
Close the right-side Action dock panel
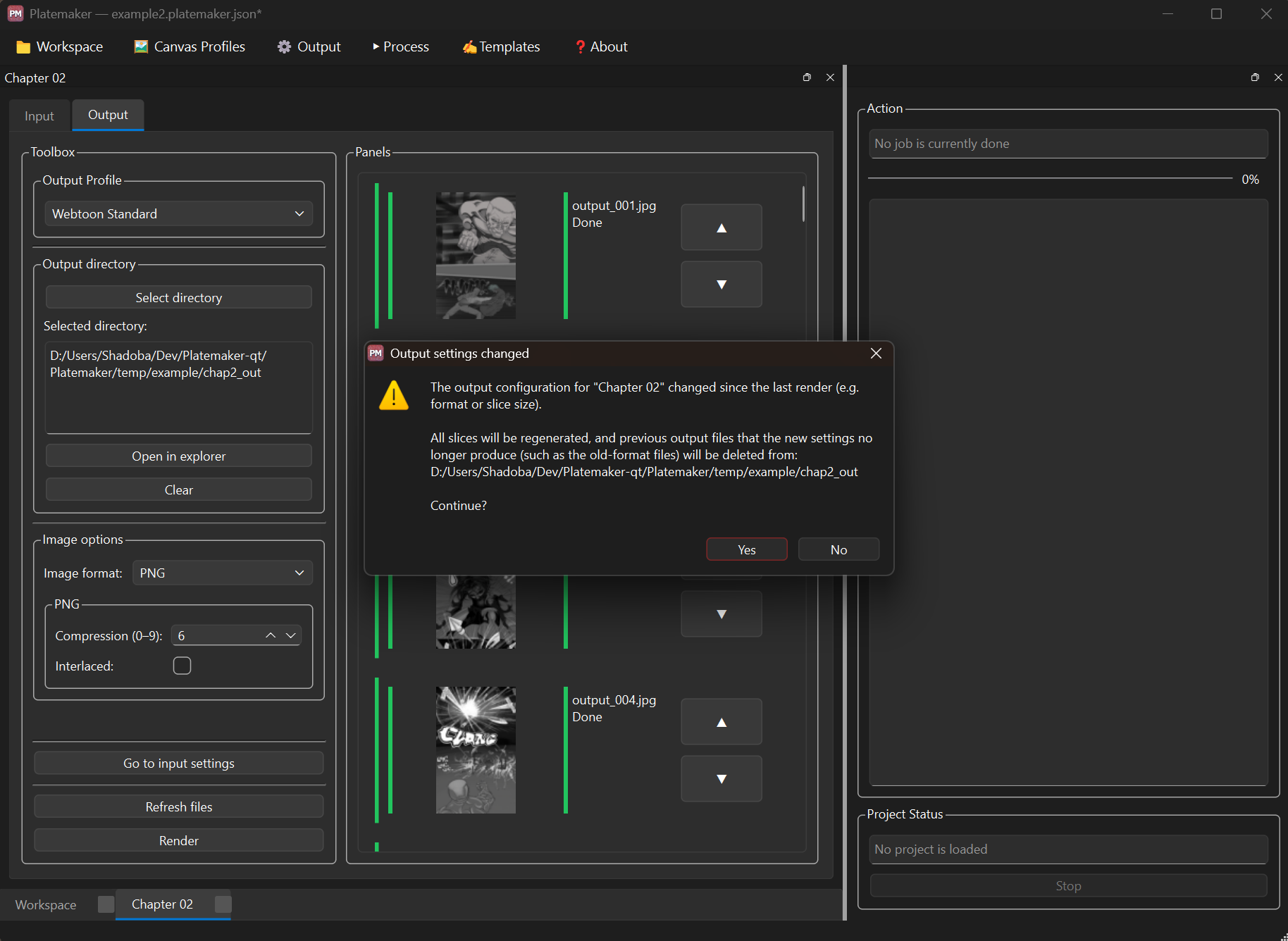point(1278,77)
